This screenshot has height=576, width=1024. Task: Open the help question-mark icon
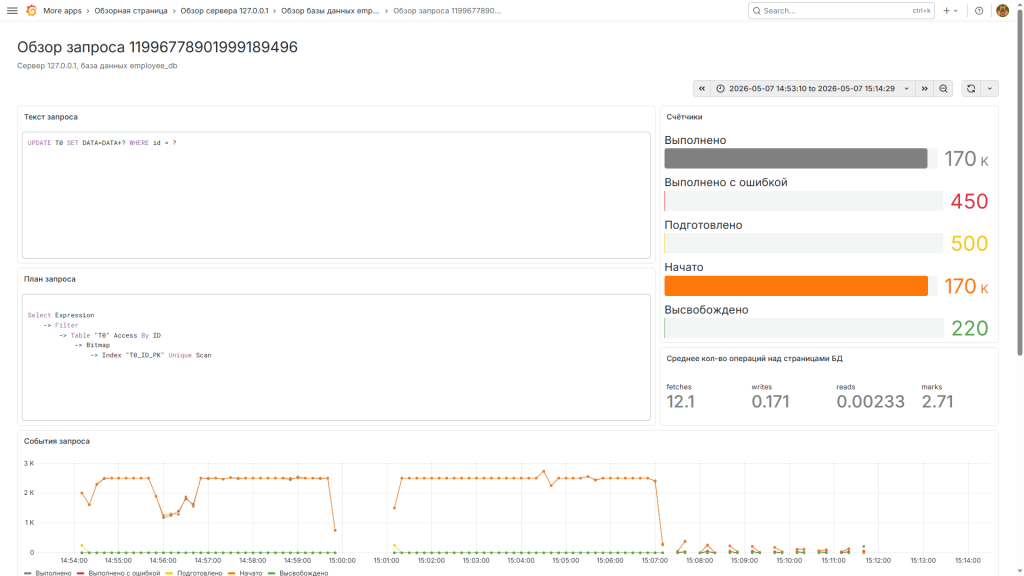tap(979, 10)
